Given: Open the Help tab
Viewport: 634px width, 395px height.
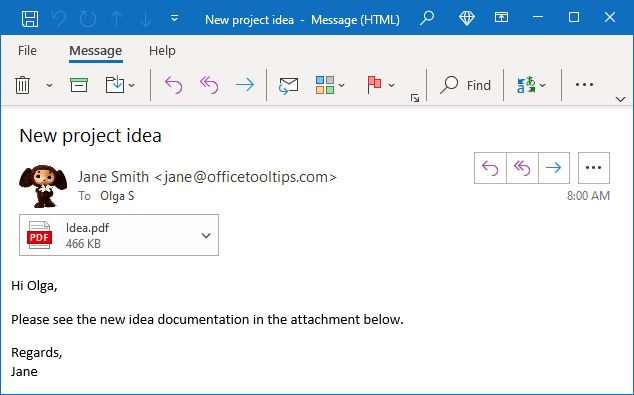Looking at the screenshot, I should tap(162, 51).
